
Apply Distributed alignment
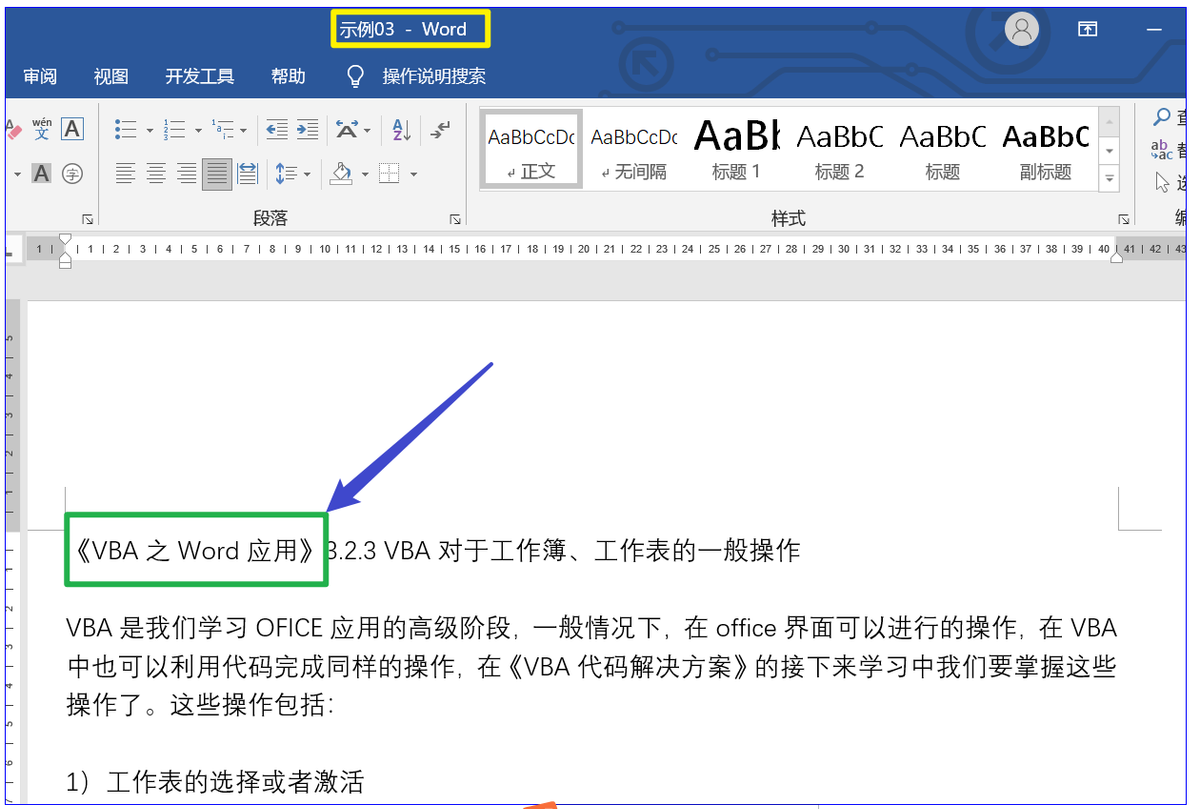coord(248,174)
